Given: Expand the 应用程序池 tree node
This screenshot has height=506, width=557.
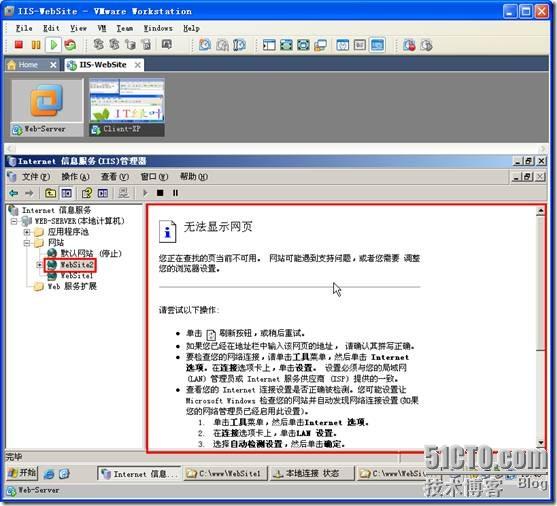Looking at the screenshot, I should pyautogui.click(x=27, y=232).
